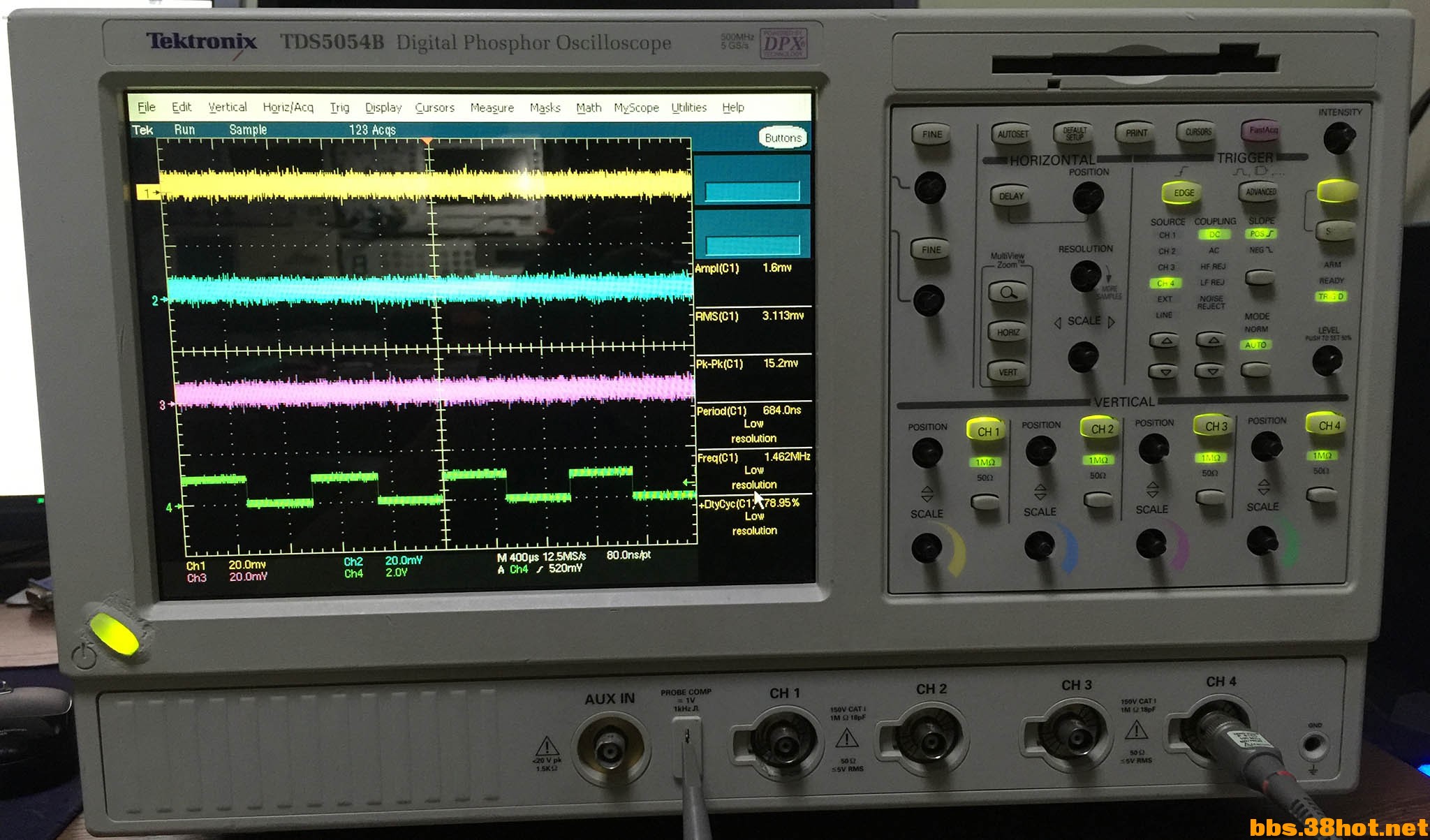Screen dimensions: 1430x840
Task: Open the Utilities menu
Action: click(x=689, y=108)
